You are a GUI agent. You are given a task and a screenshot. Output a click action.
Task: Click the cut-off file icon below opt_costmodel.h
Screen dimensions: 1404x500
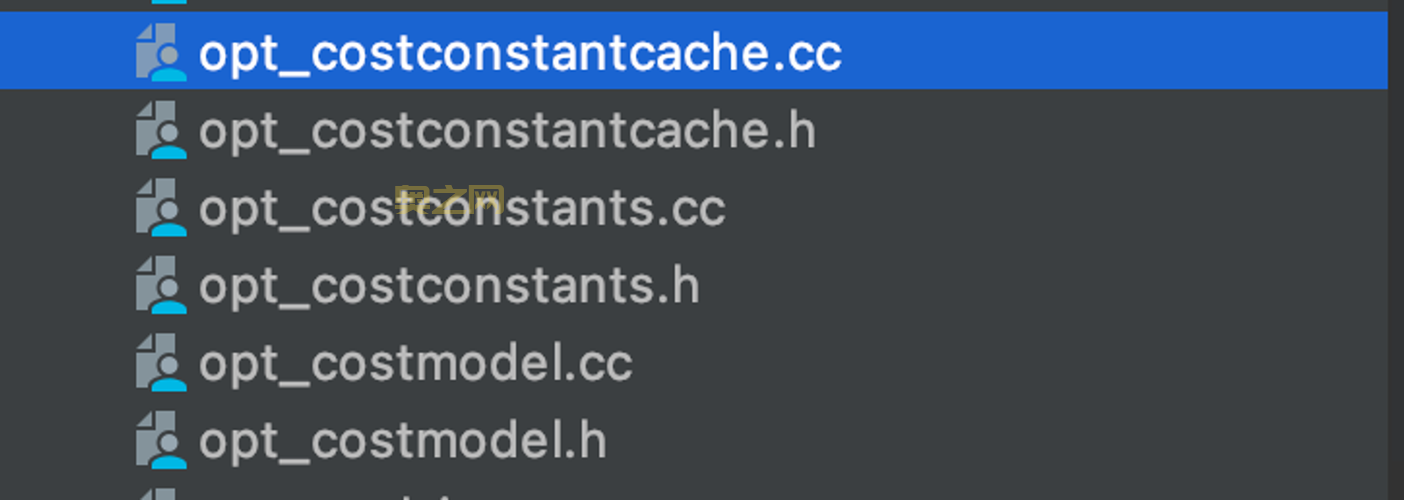tap(161, 494)
